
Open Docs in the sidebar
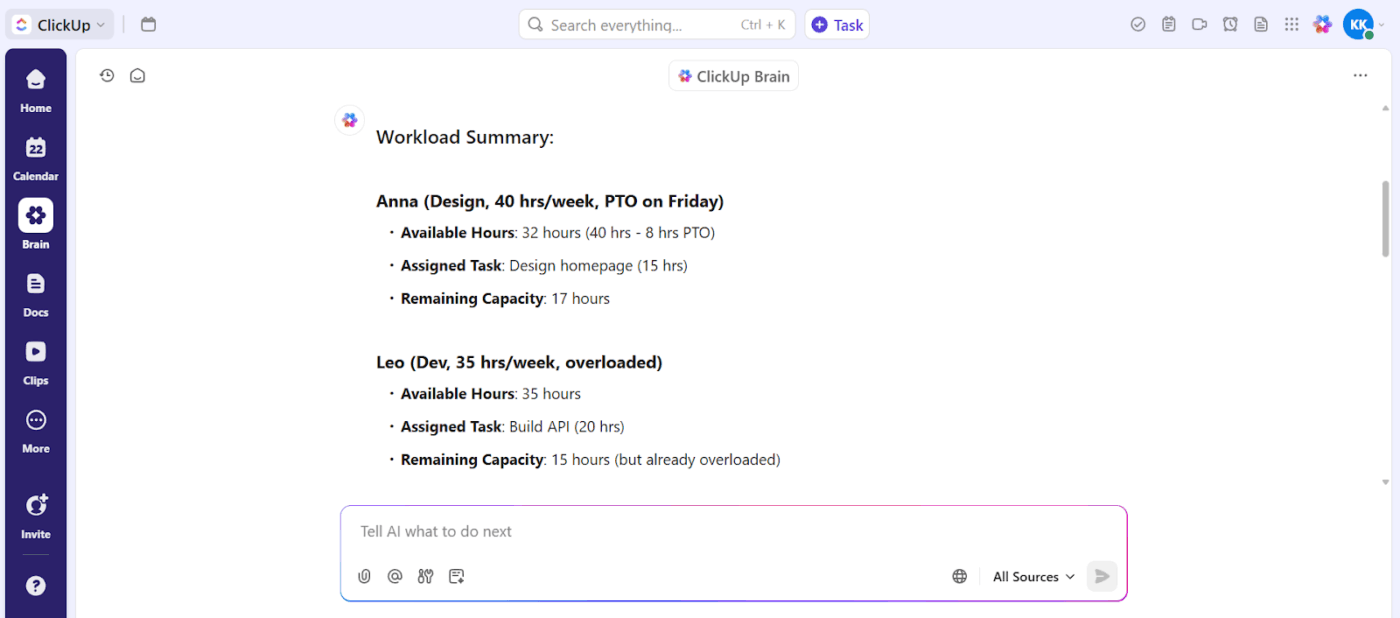[x=36, y=294]
